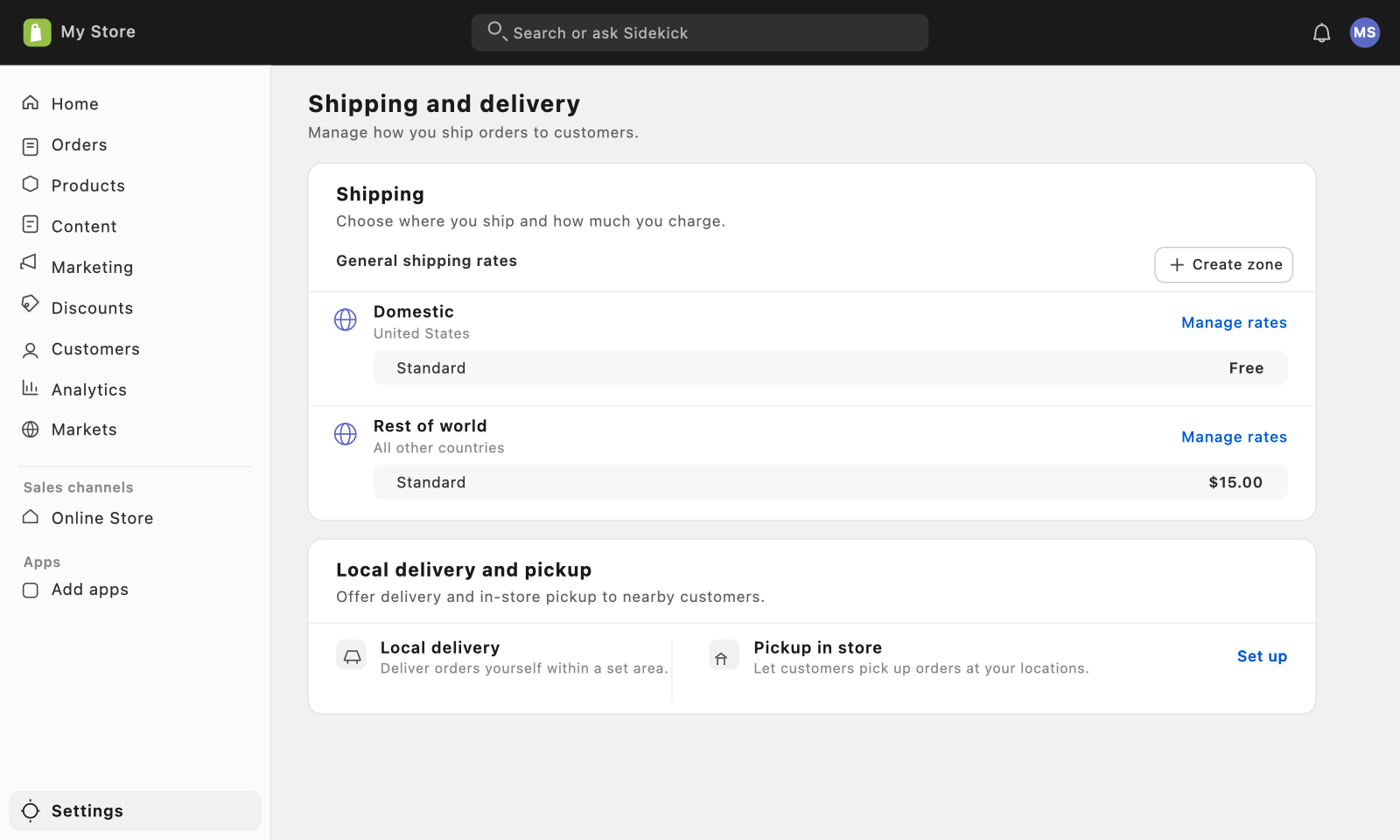Click the Shipping and delivery page title
The image size is (1400, 840).
click(444, 104)
